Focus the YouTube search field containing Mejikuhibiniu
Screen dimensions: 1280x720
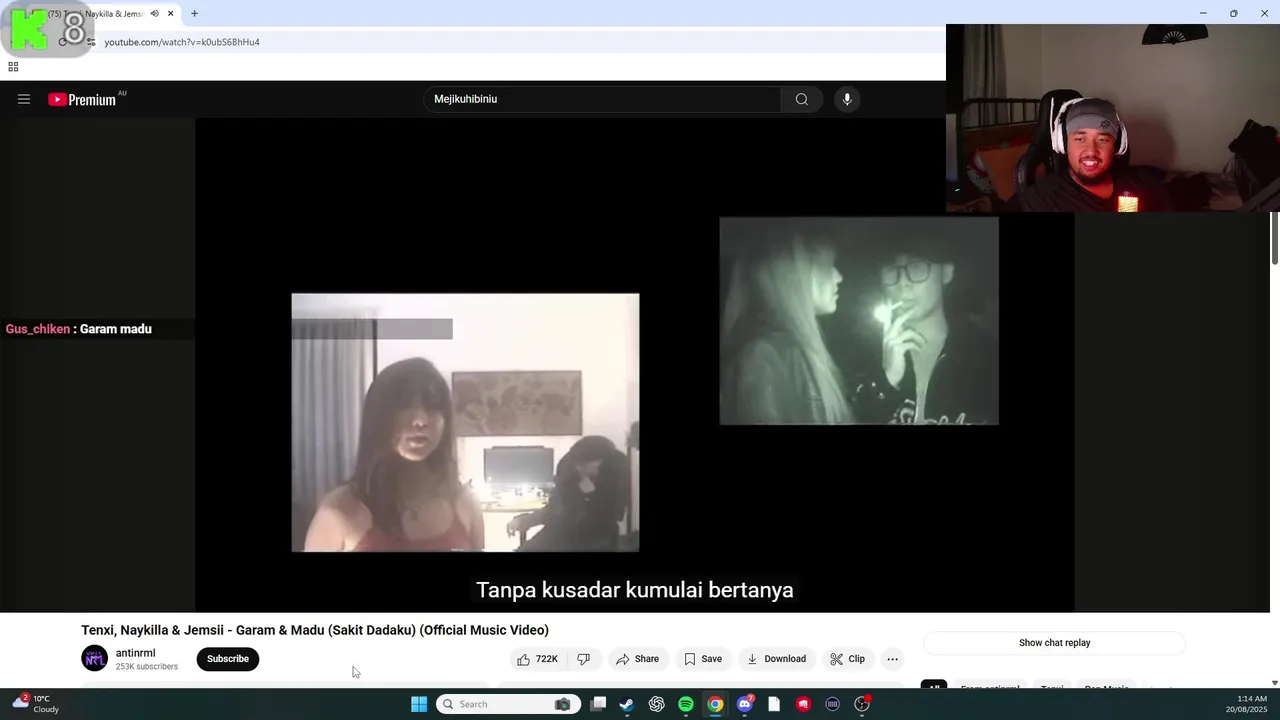(602, 99)
